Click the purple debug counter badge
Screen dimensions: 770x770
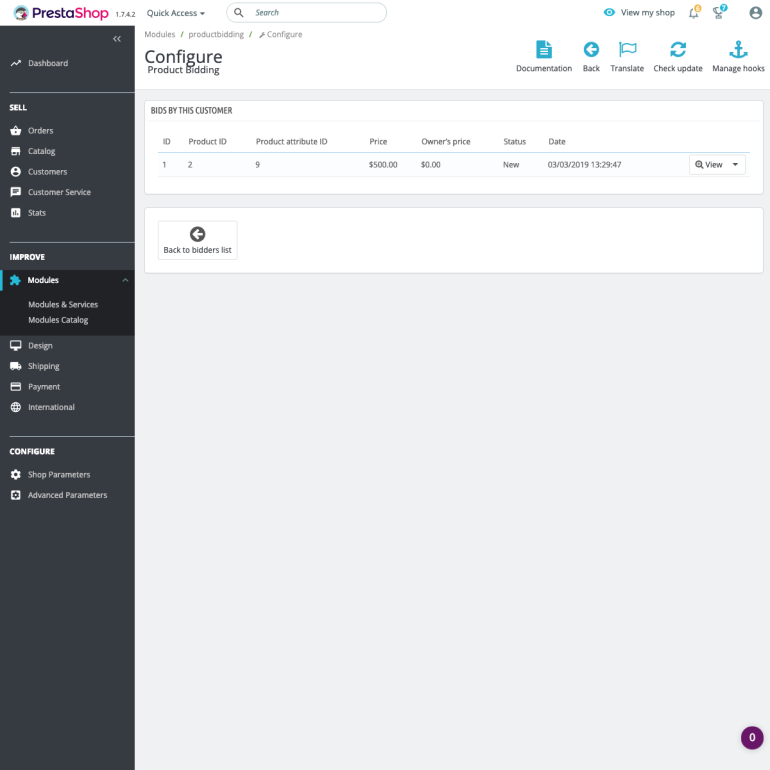click(752, 738)
